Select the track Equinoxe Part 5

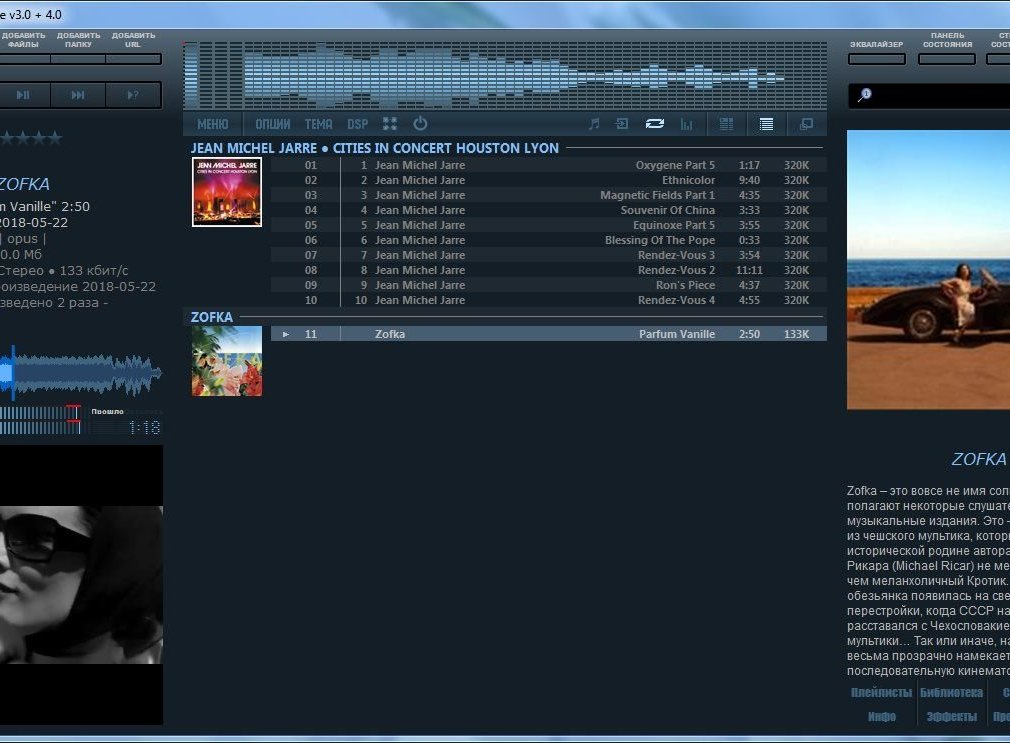[549, 225]
